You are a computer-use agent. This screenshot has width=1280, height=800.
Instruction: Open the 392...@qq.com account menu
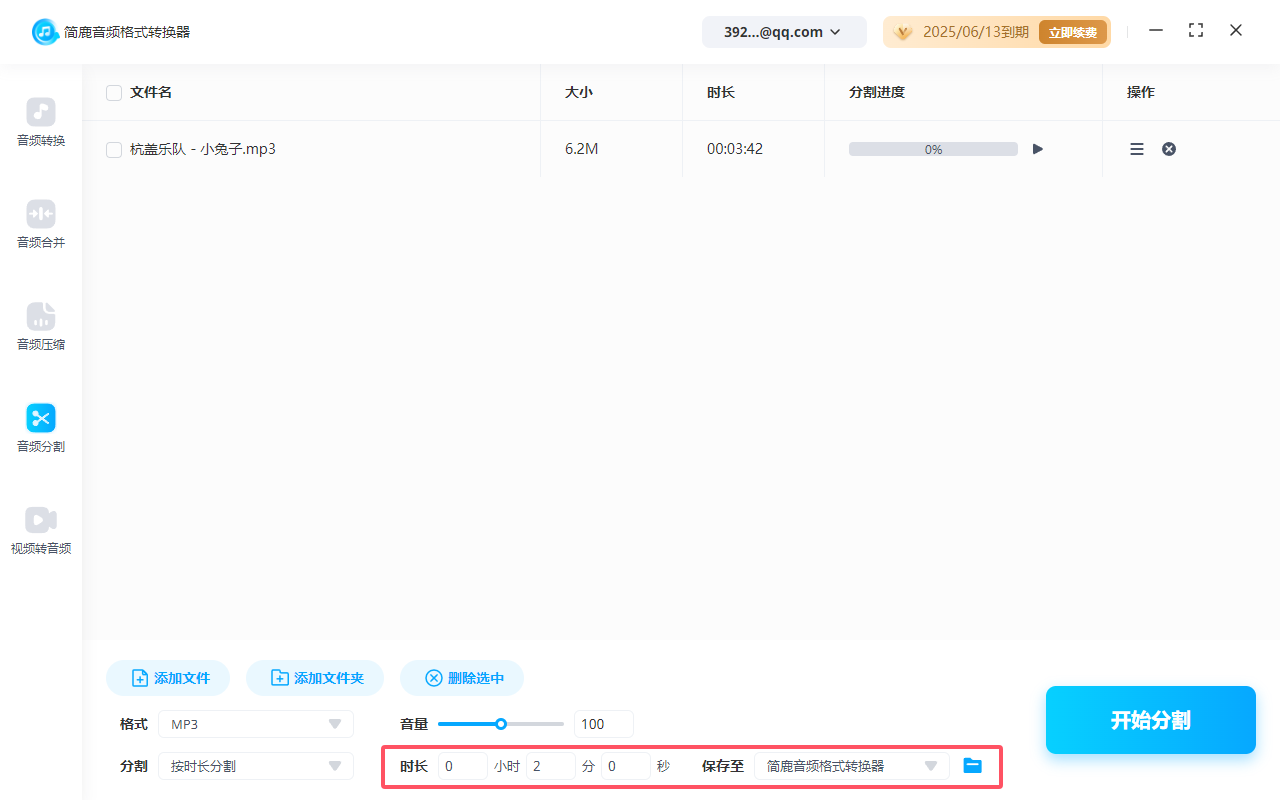784,31
